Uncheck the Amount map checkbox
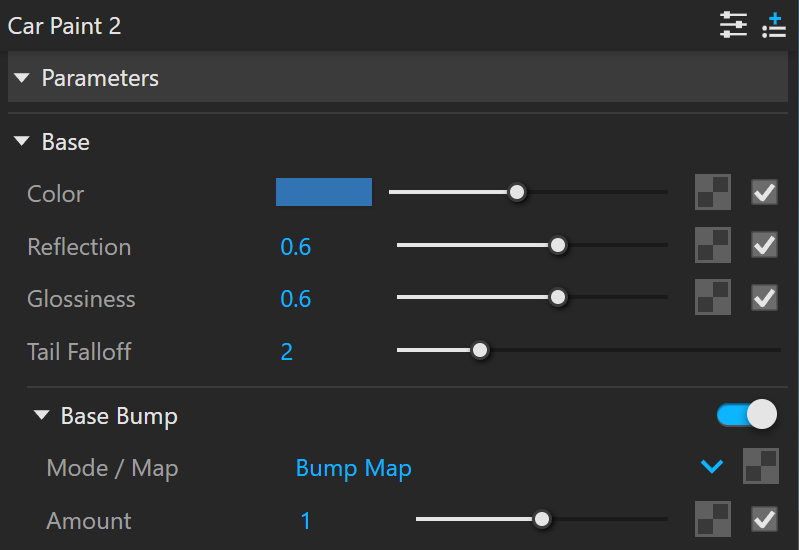The image size is (799, 550). (x=764, y=519)
